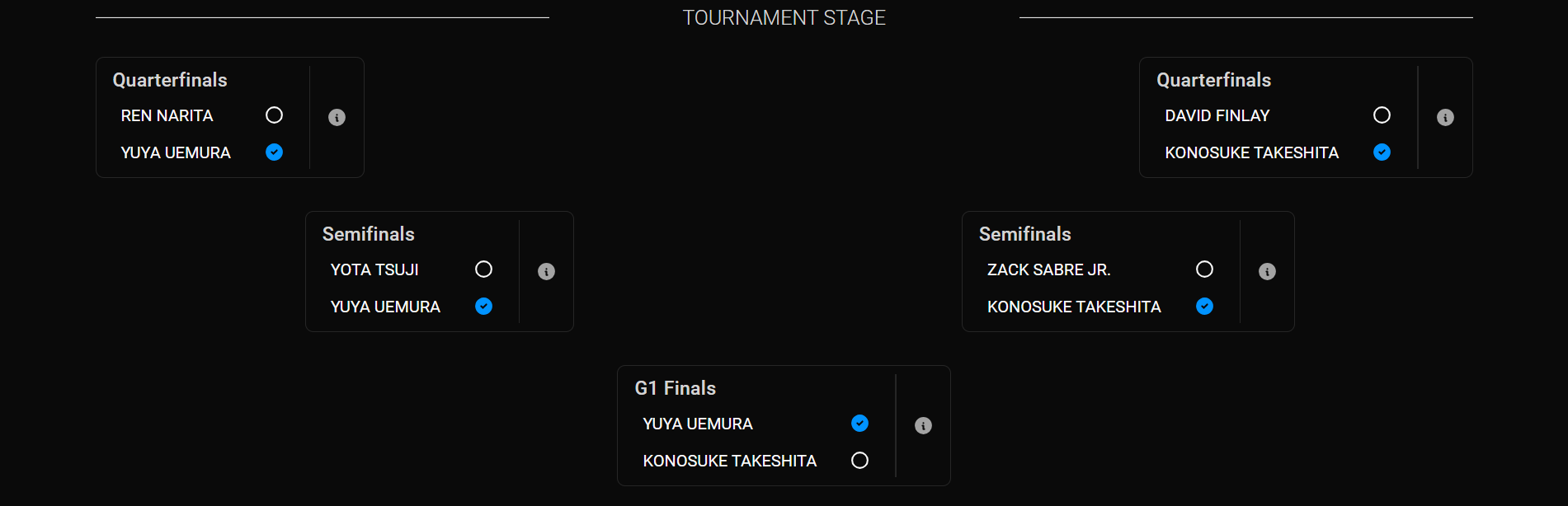Select Zack Sabre Jr. as semifinal winner
Viewport: 1568px width, 506px height.
(x=1204, y=269)
